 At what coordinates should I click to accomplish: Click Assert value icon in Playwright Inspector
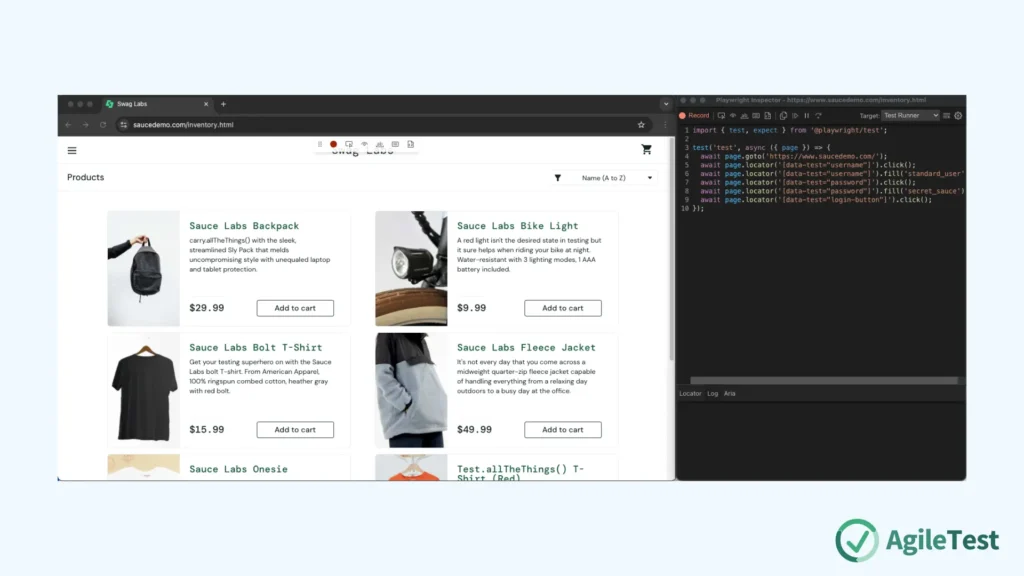coord(756,116)
